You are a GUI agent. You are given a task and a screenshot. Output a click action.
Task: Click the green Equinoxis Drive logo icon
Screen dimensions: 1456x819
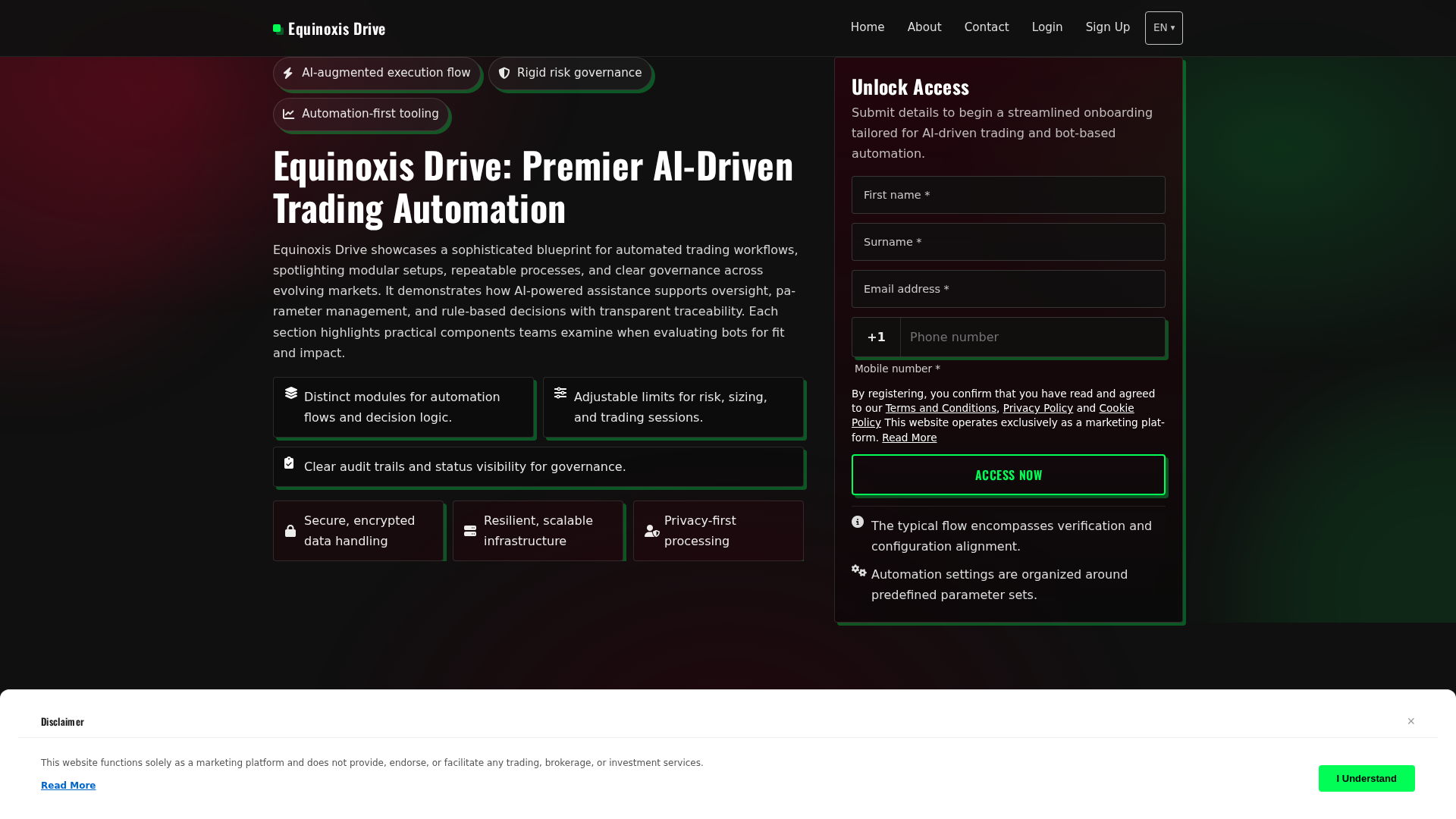coord(278,29)
